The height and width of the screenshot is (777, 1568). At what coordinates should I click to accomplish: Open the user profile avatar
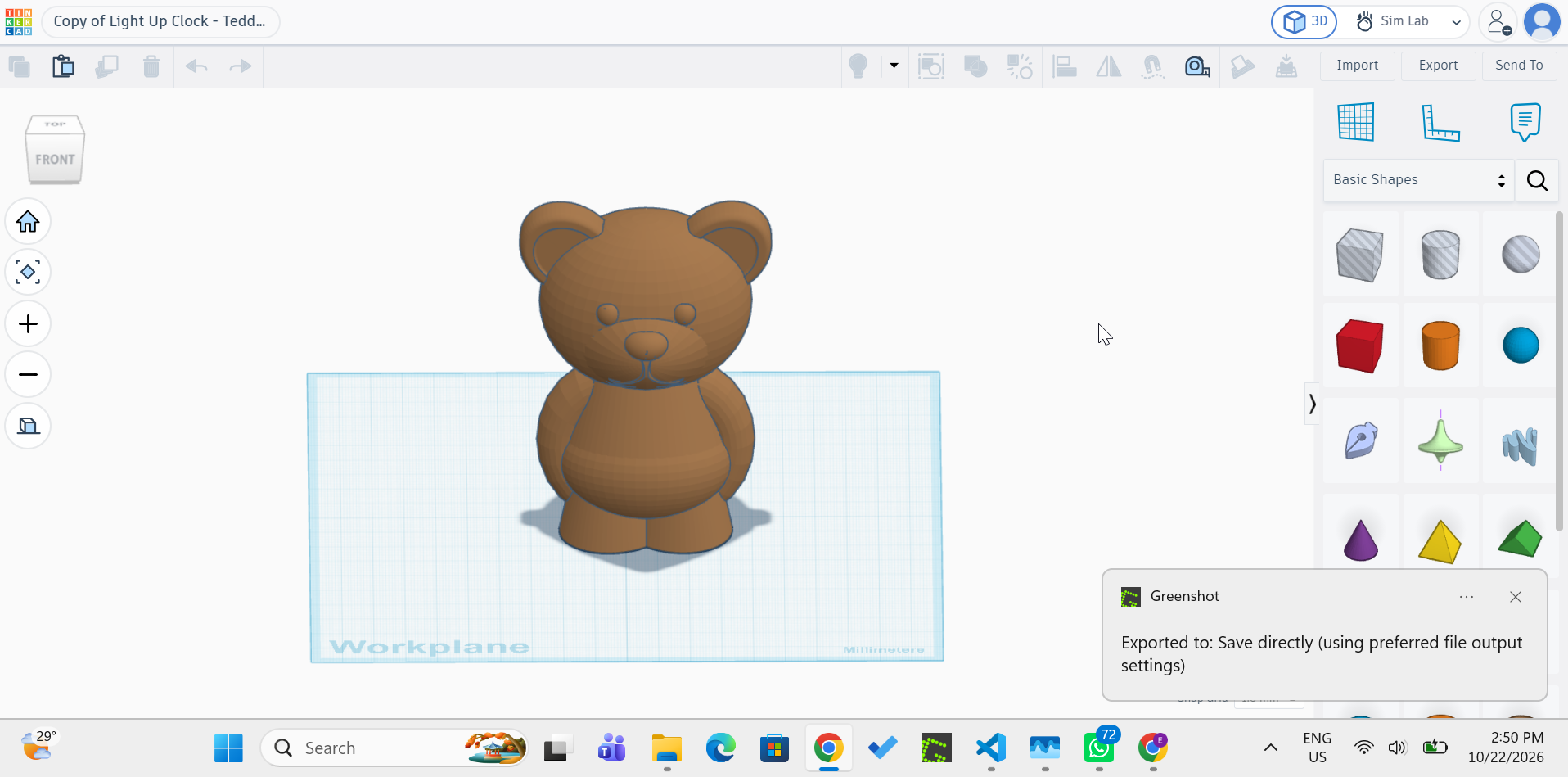pos(1543,21)
